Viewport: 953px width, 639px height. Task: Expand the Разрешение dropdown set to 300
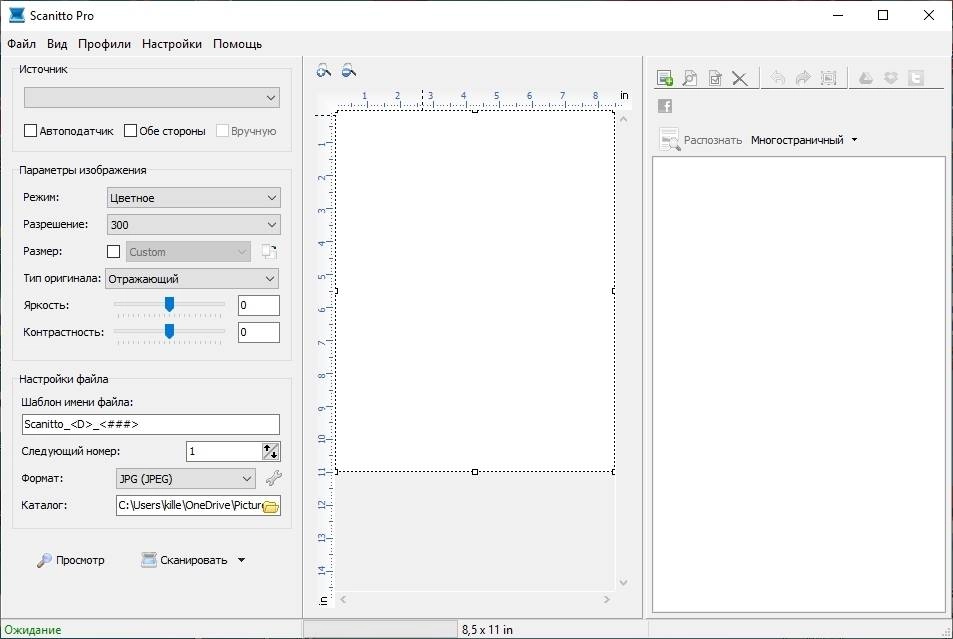(x=193, y=224)
